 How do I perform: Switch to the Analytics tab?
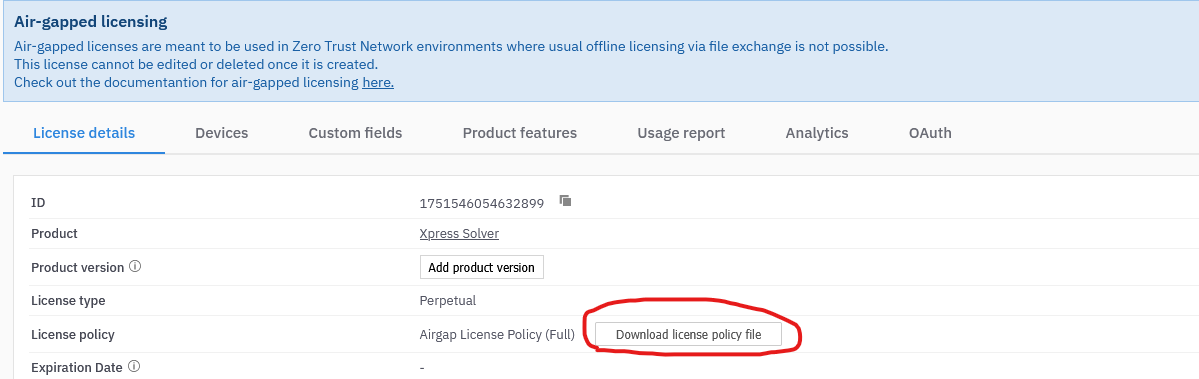coord(817,133)
